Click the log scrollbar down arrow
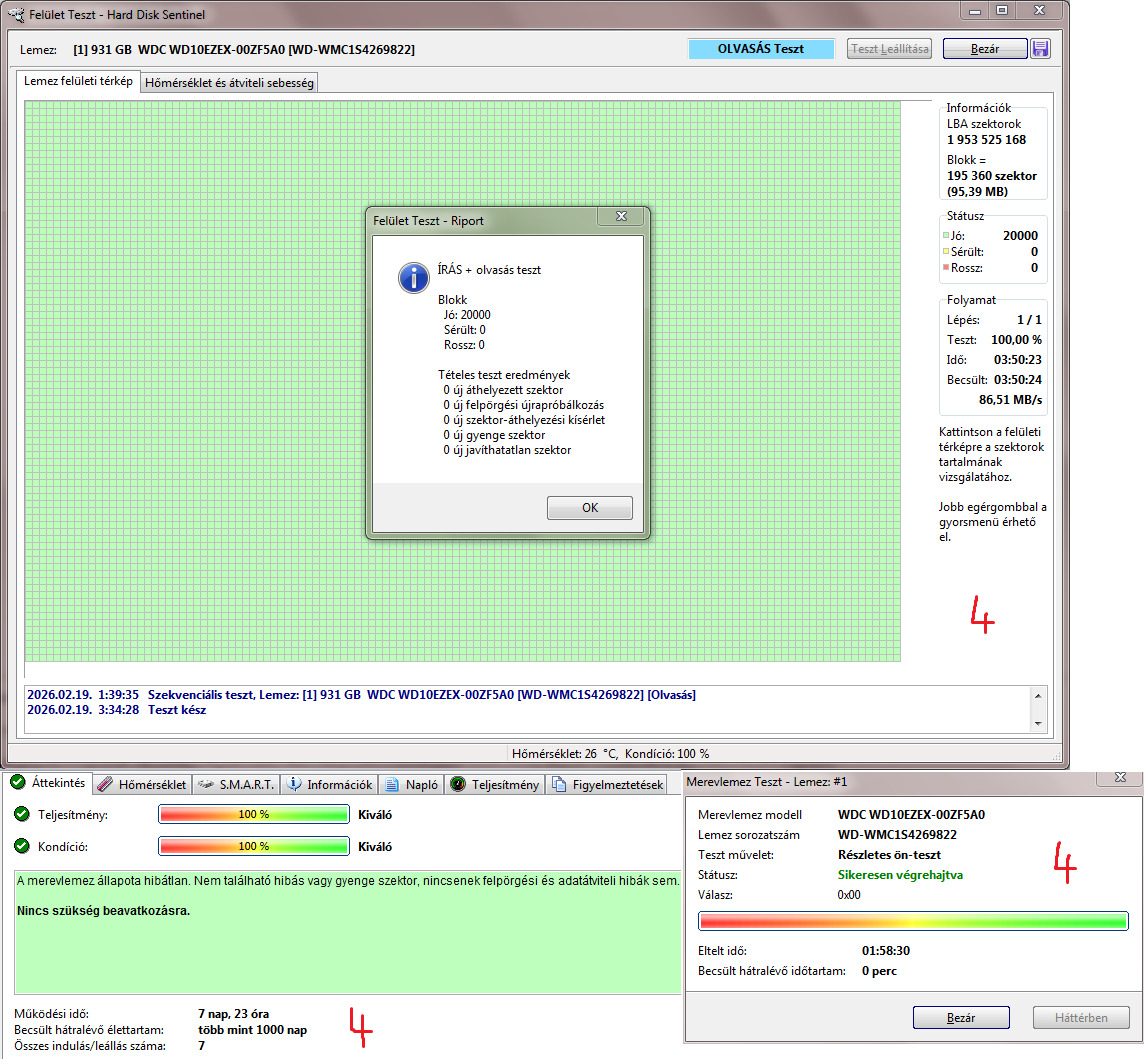 (1037, 723)
